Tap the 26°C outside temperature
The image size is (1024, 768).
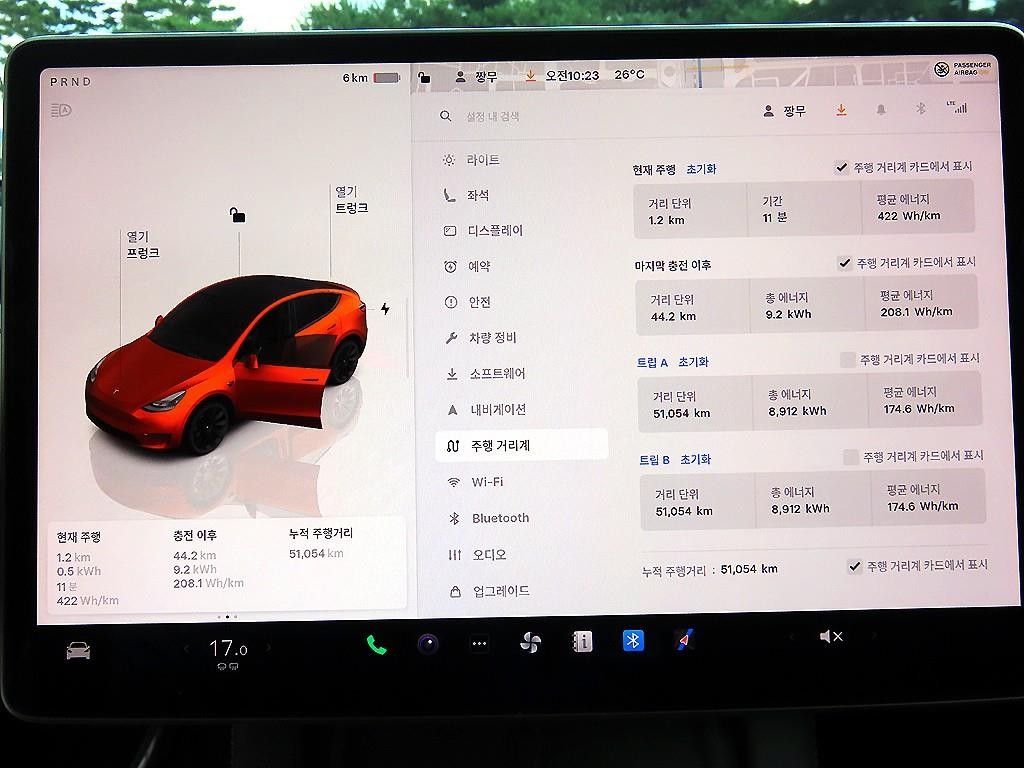(x=630, y=74)
